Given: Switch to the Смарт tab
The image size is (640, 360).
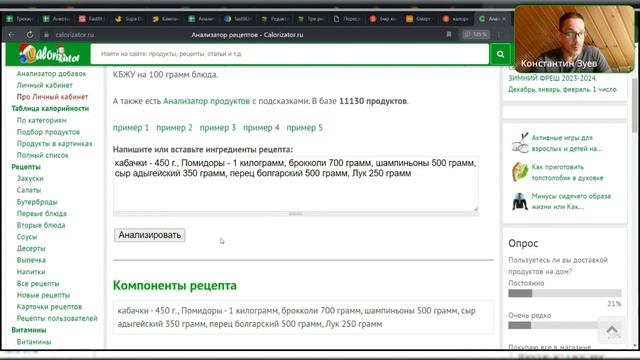Looking at the screenshot, I should [x=419, y=19].
